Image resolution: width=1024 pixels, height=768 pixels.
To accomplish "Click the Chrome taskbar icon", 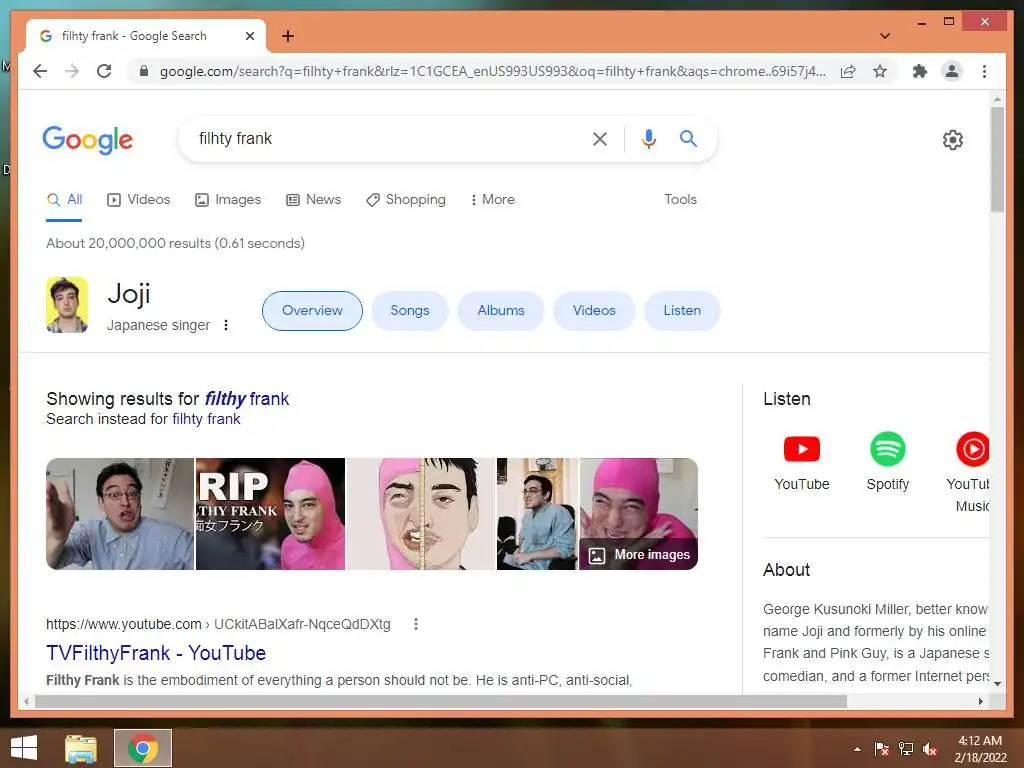I will click(143, 748).
